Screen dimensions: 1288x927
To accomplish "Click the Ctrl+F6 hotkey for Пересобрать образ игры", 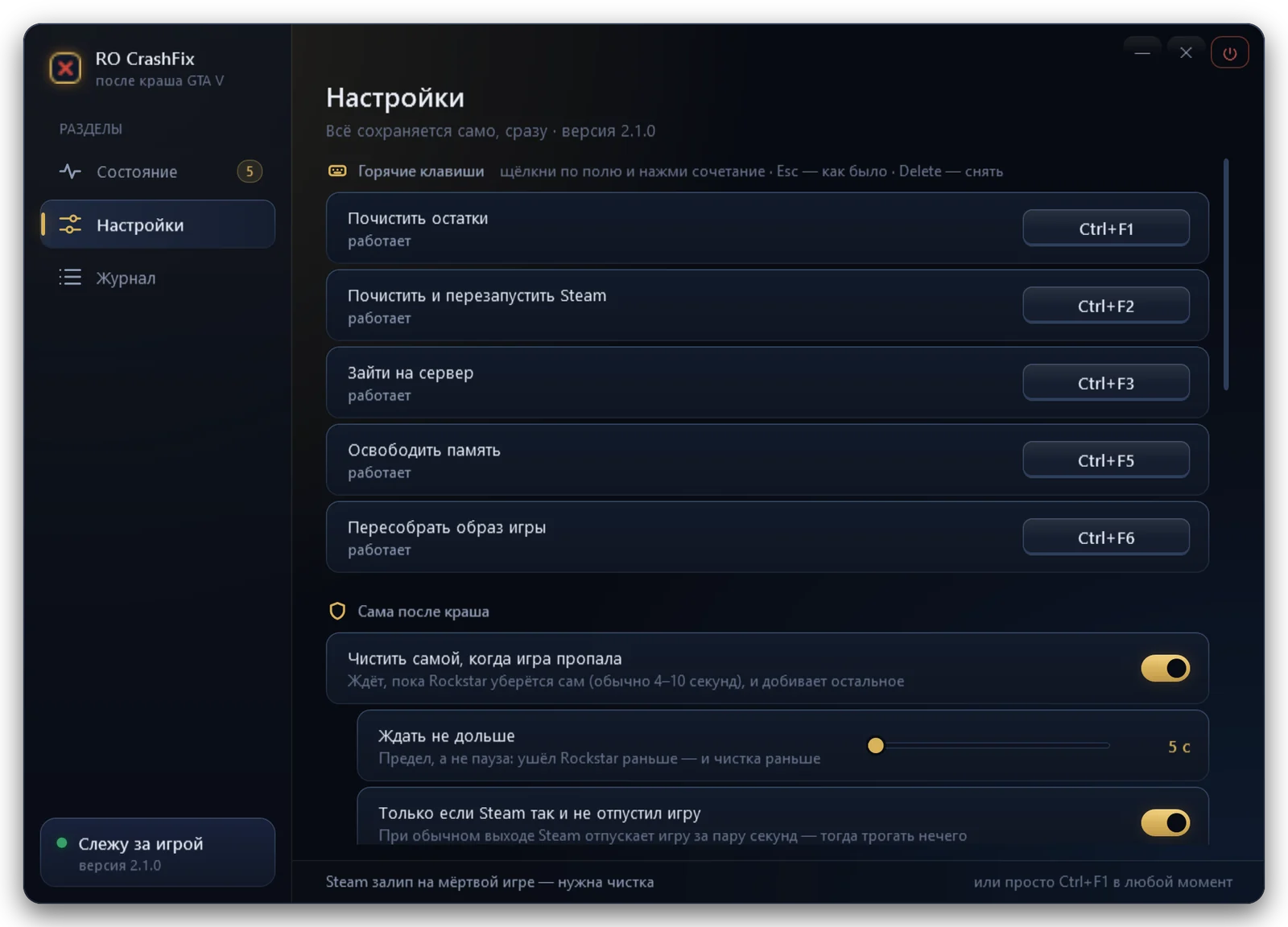I will click(1106, 538).
